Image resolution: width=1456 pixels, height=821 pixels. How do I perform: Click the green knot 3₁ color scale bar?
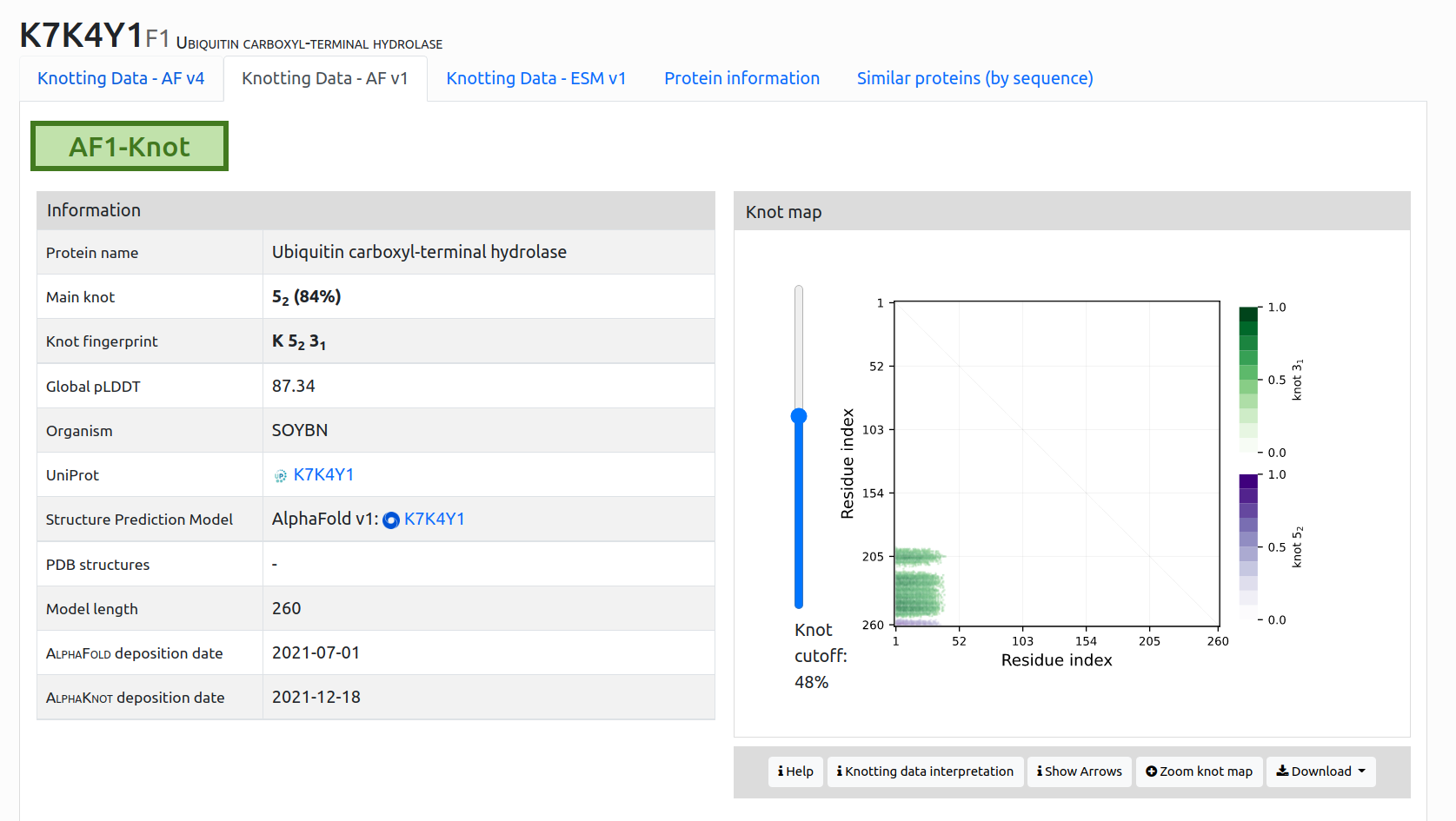[1248, 380]
